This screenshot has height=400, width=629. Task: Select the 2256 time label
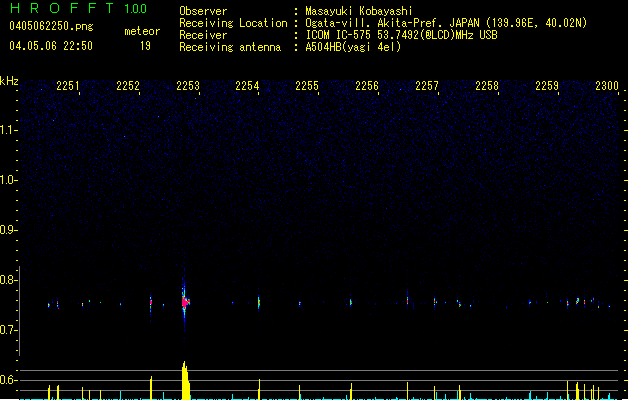point(367,87)
